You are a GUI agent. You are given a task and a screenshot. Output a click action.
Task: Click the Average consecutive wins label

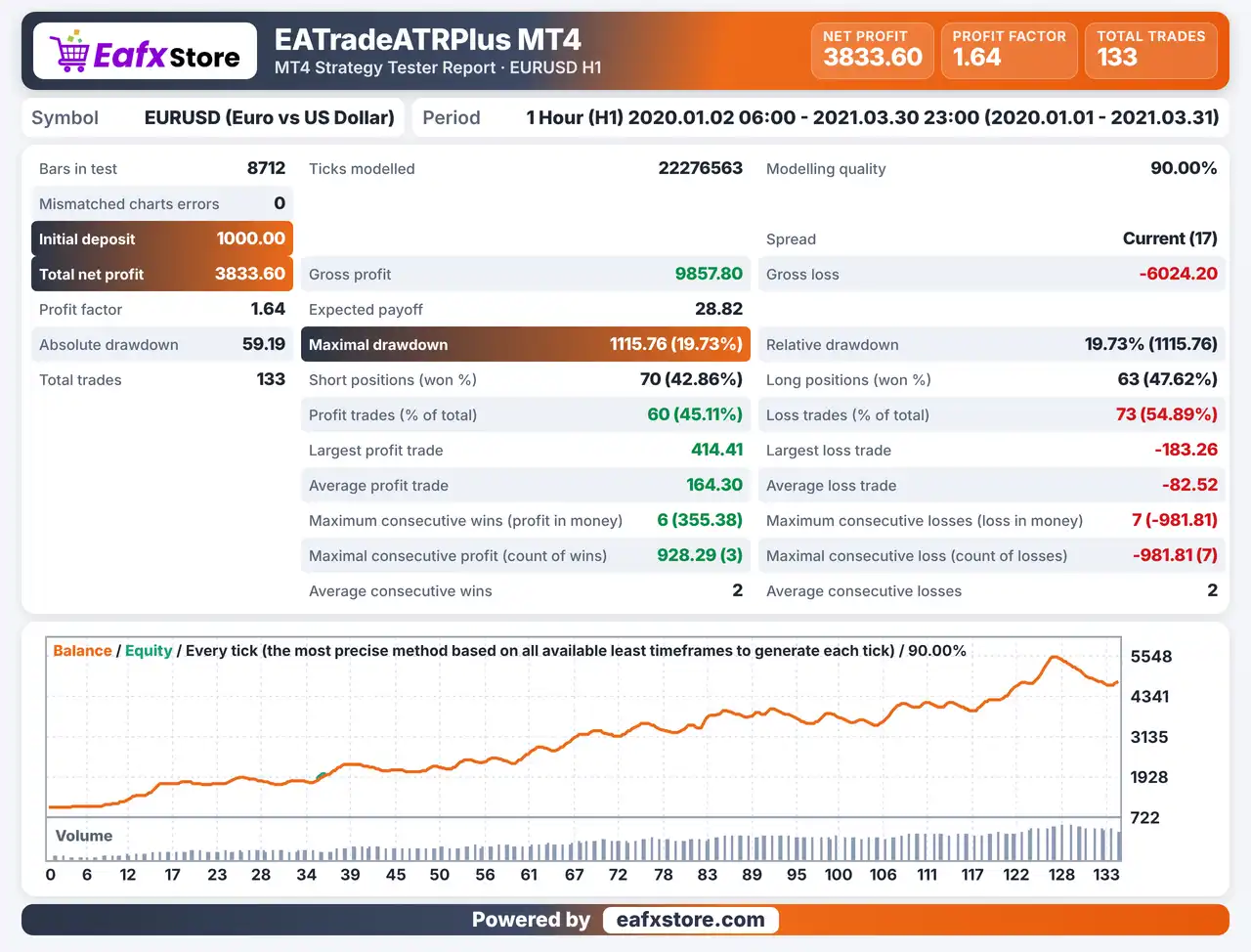click(401, 591)
